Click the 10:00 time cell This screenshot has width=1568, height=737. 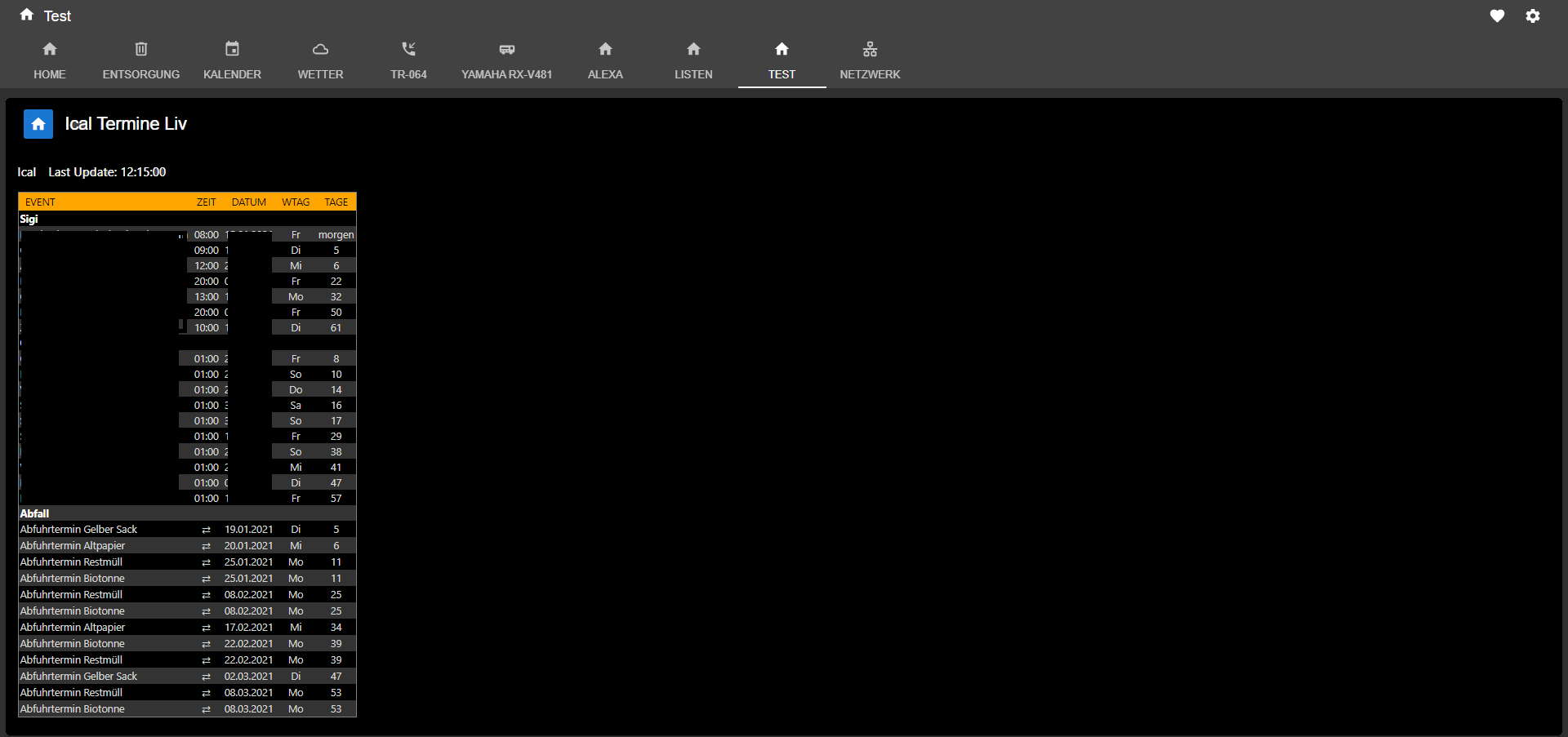click(x=207, y=328)
